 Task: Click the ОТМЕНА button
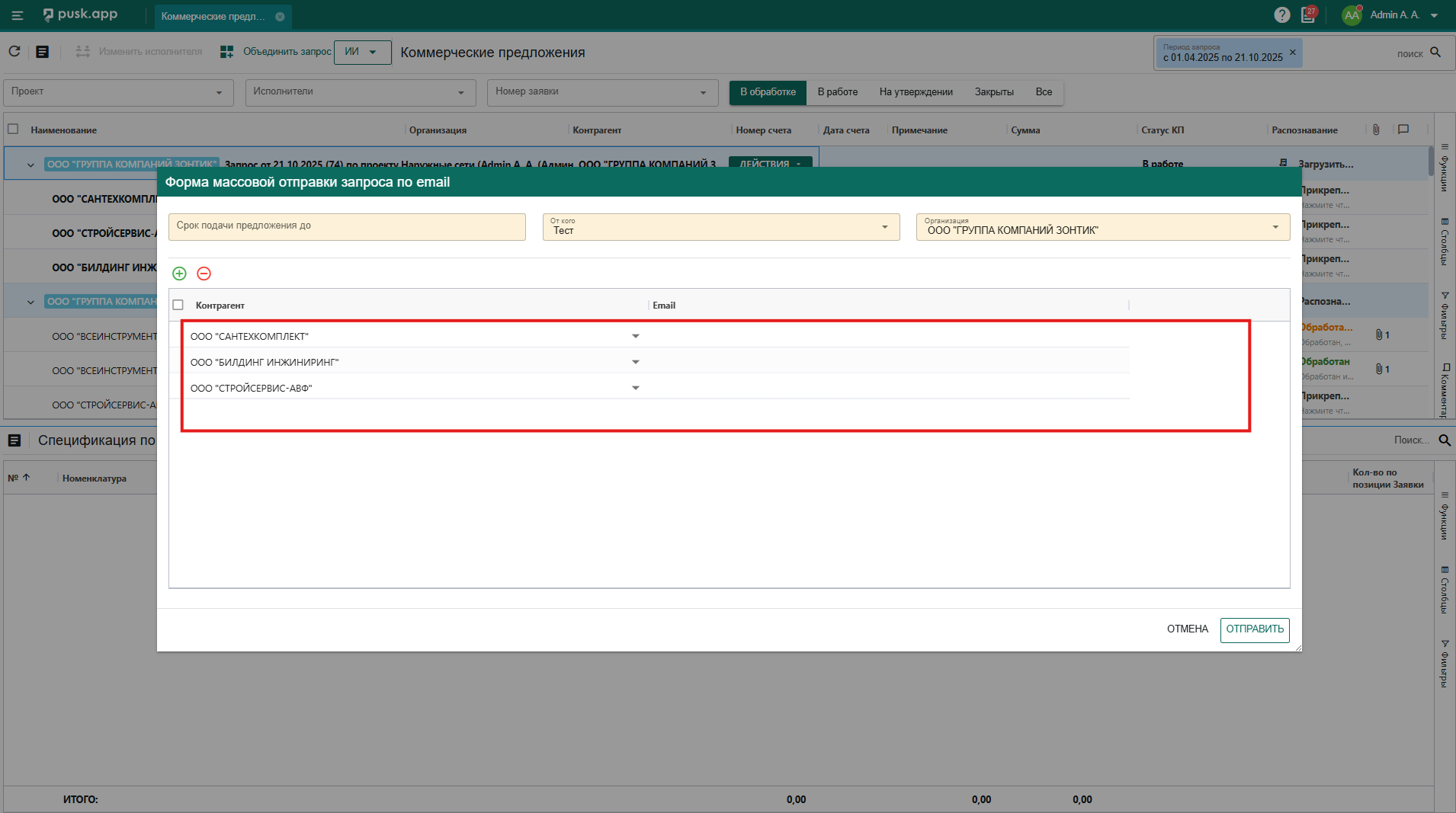1187,629
